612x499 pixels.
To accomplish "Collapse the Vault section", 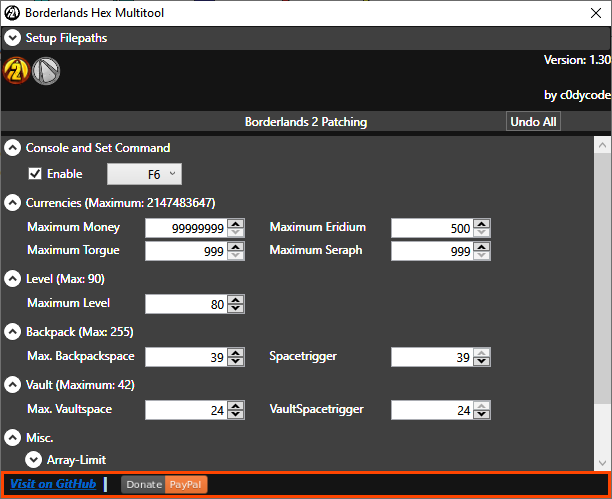I will (12, 385).
